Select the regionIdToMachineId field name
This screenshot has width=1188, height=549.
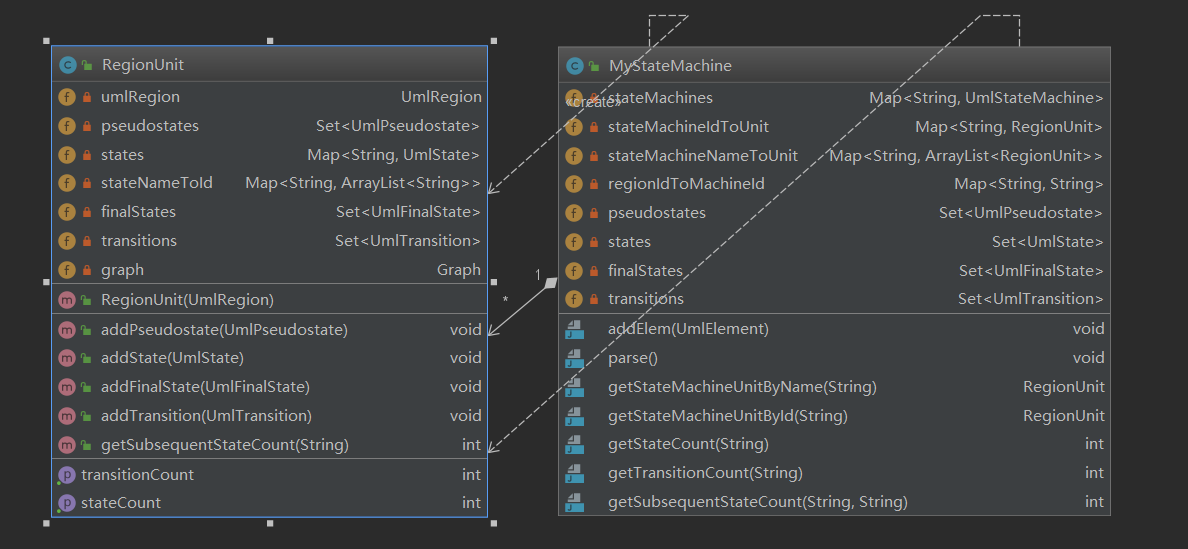click(x=686, y=184)
